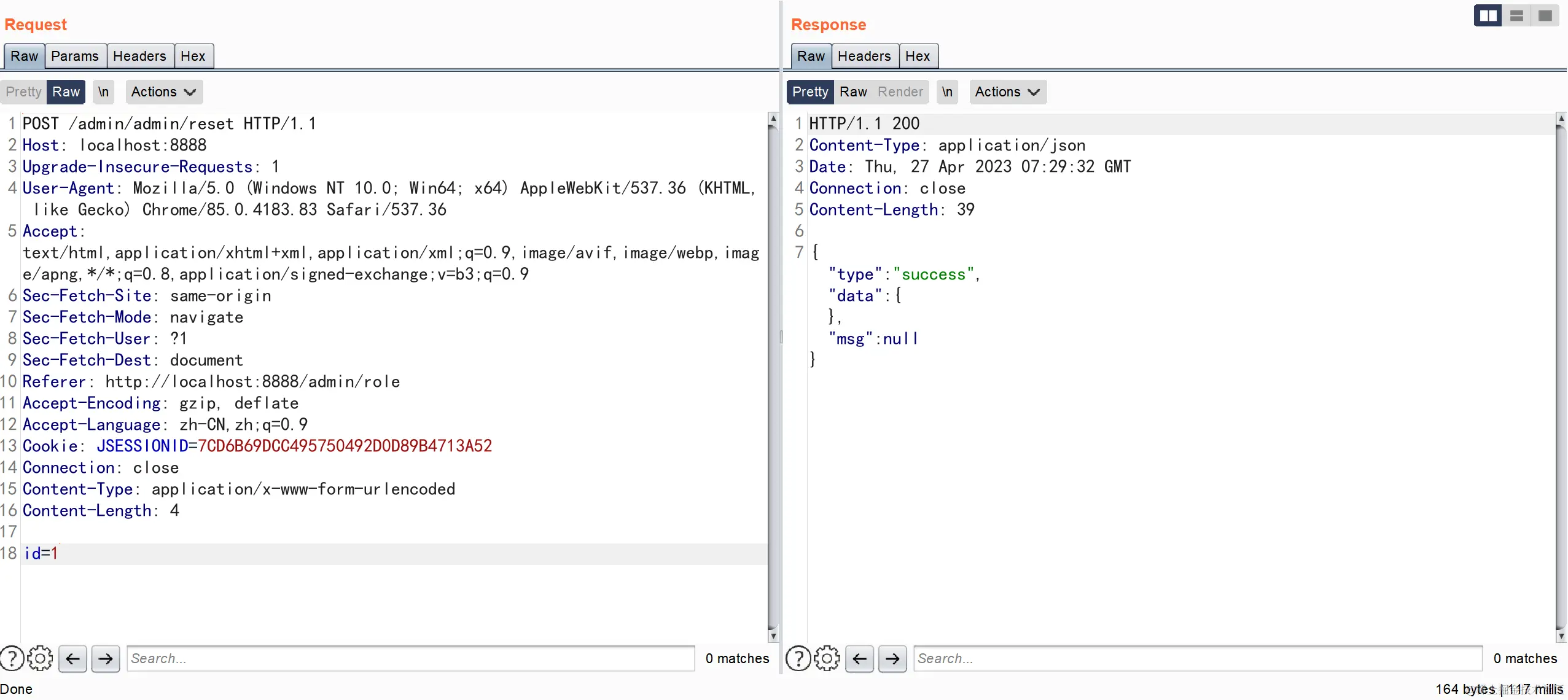This screenshot has height=700, width=1568.
Task: Open request pane help icon
Action: [12, 658]
